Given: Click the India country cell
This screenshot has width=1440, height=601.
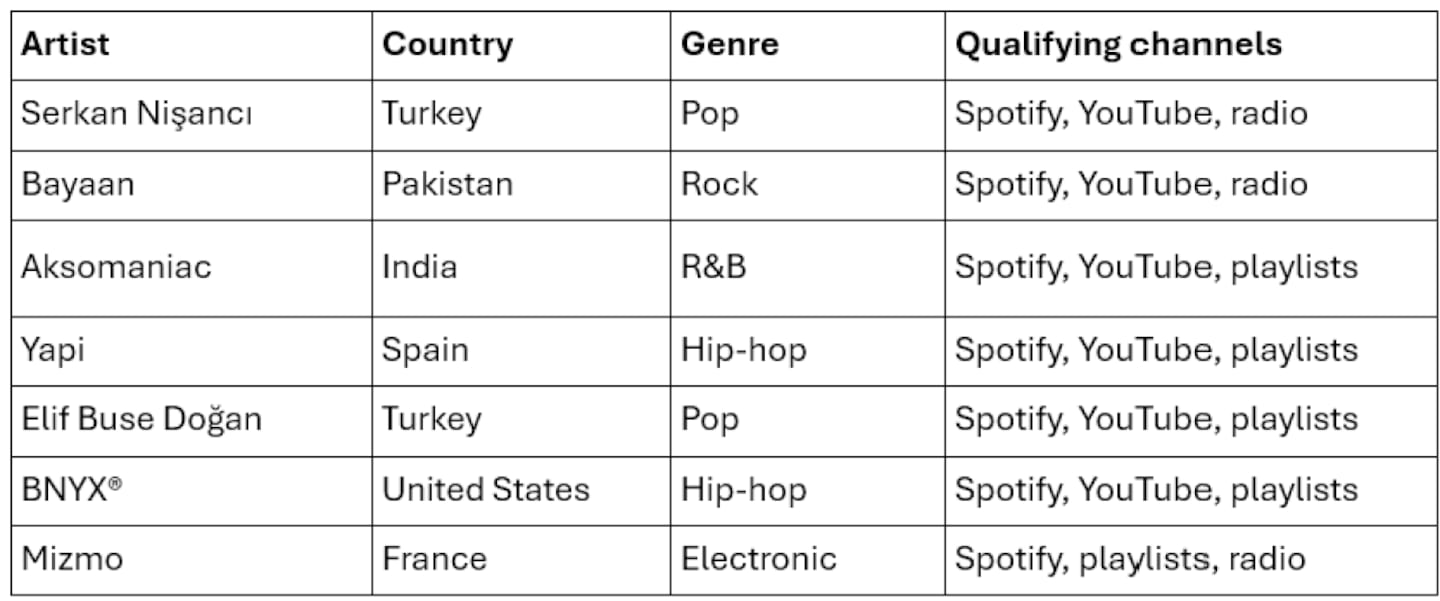Looking at the screenshot, I should 521,269.
